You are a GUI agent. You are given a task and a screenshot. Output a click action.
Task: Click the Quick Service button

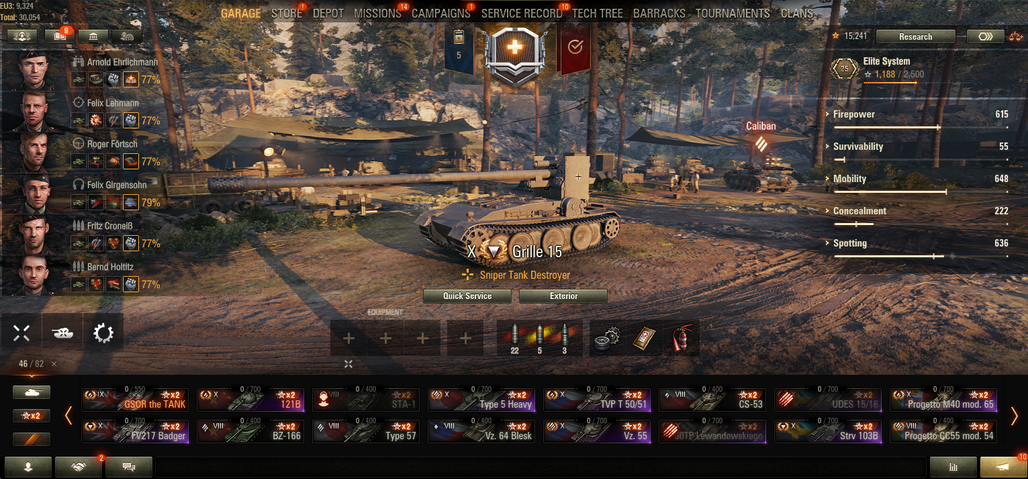click(467, 296)
